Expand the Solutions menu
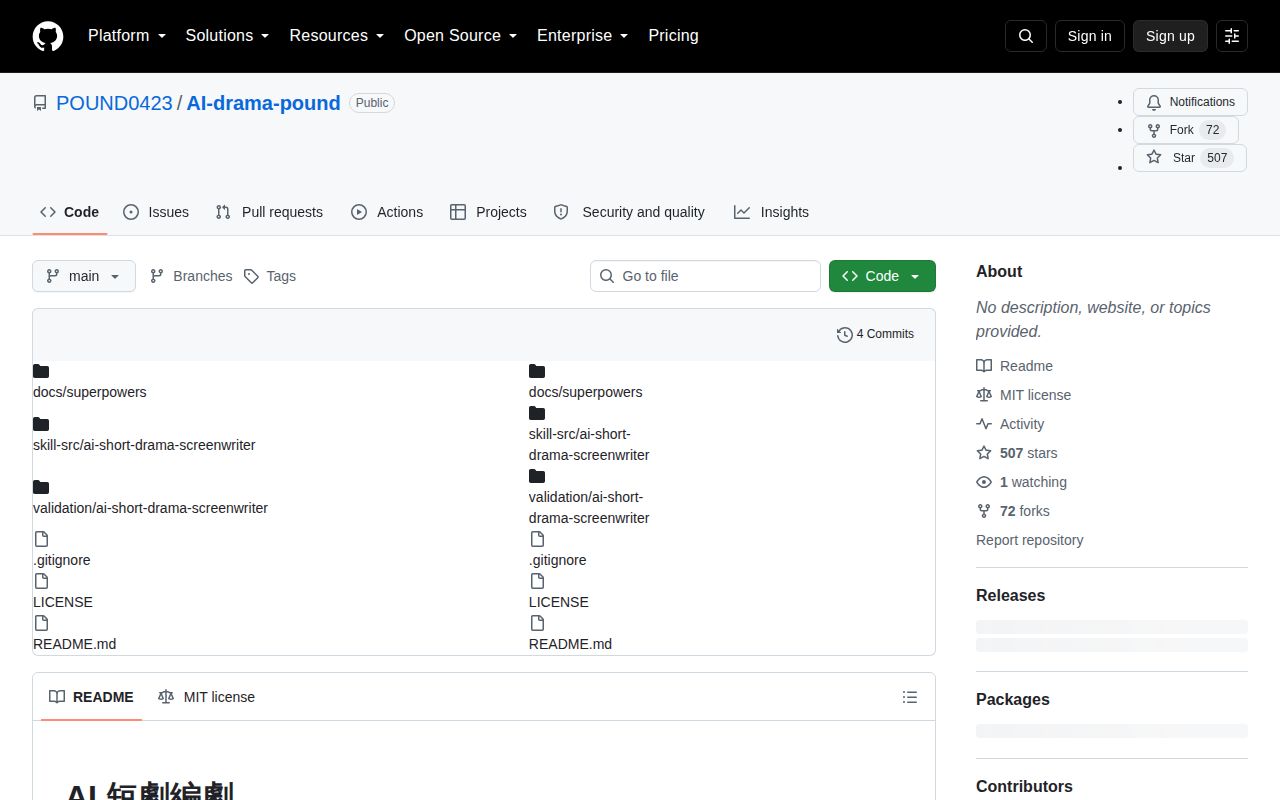This screenshot has height=800, width=1280. click(x=228, y=36)
